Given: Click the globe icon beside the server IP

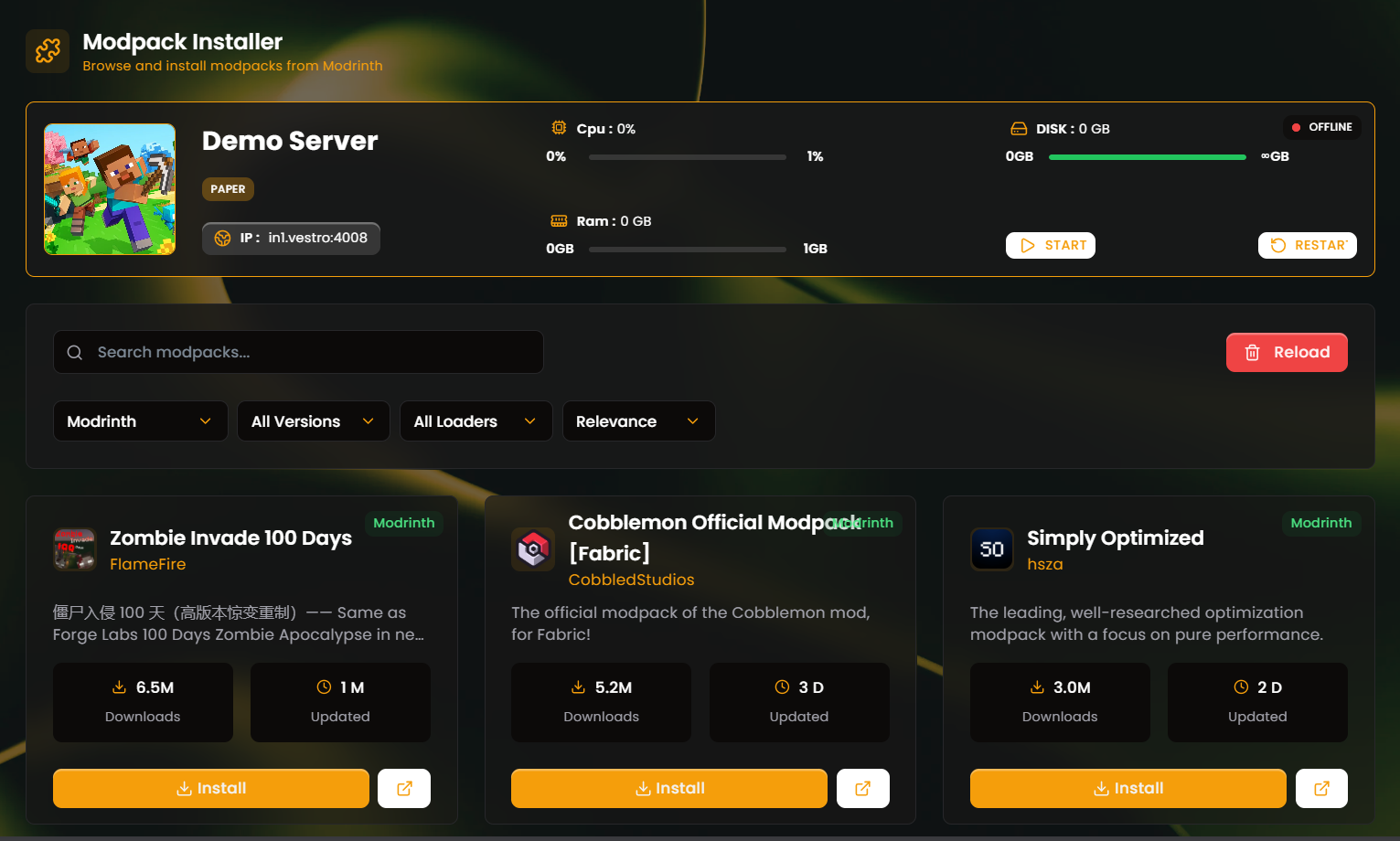Looking at the screenshot, I should click(x=222, y=238).
